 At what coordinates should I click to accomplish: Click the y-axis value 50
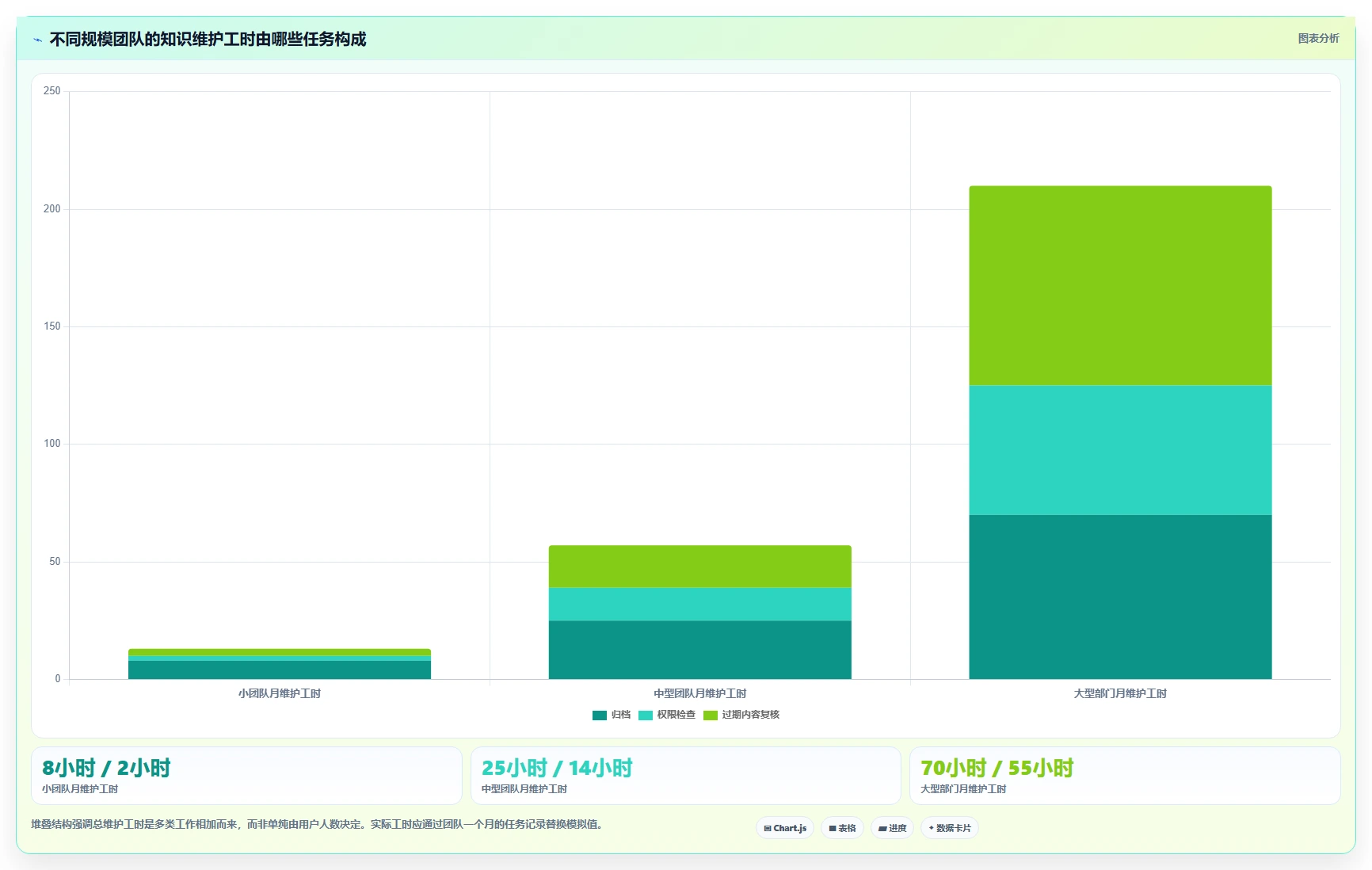[55, 562]
